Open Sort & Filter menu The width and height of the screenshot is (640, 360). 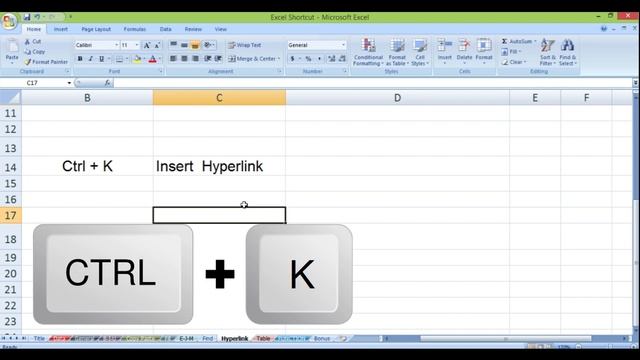pyautogui.click(x=547, y=52)
